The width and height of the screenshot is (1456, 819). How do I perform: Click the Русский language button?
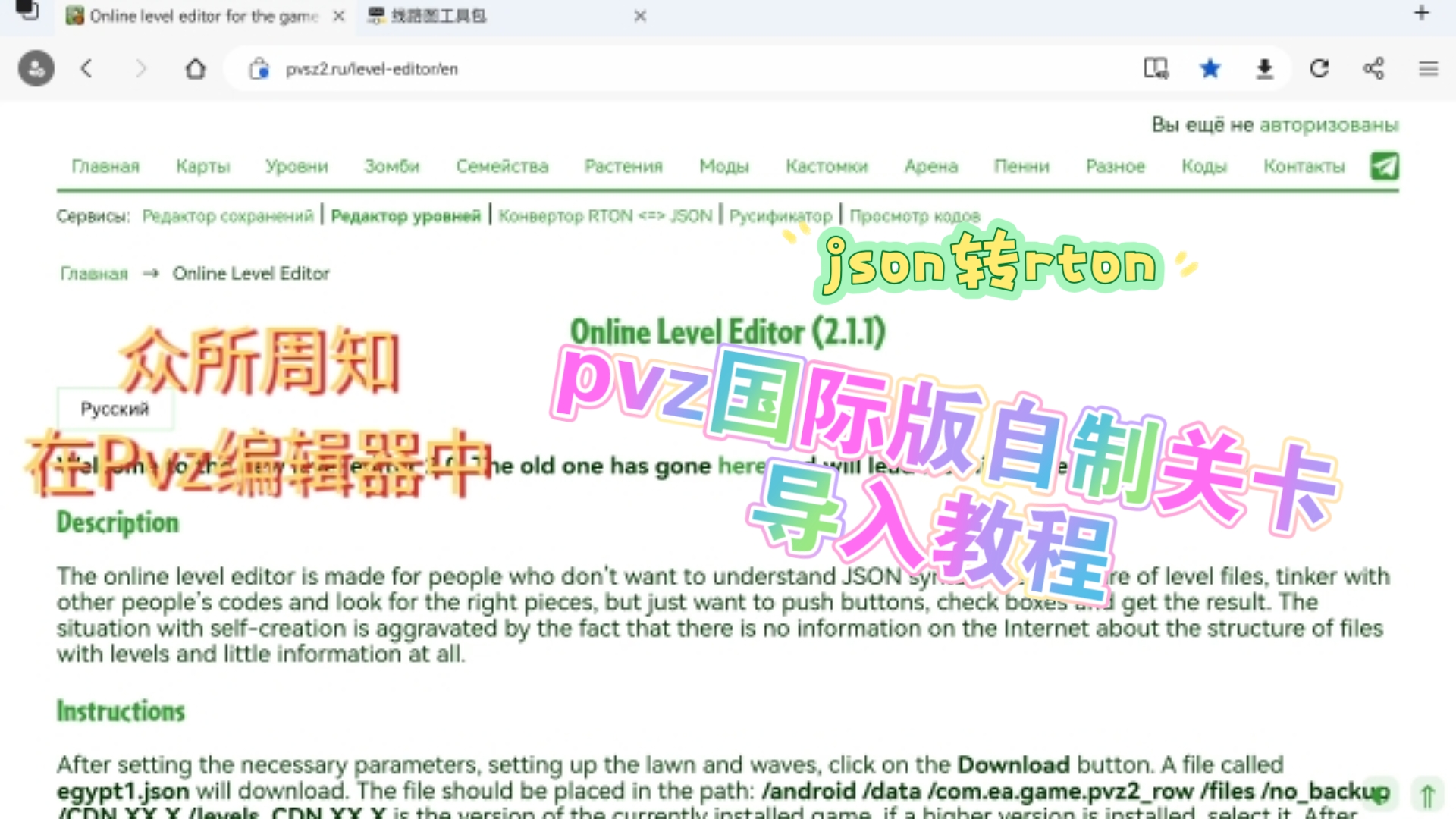(115, 409)
